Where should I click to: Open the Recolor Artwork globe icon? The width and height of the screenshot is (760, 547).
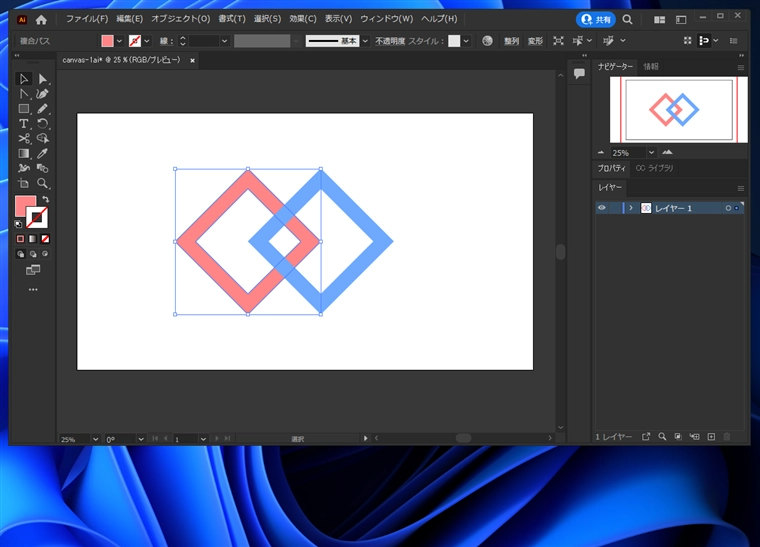tap(487, 41)
